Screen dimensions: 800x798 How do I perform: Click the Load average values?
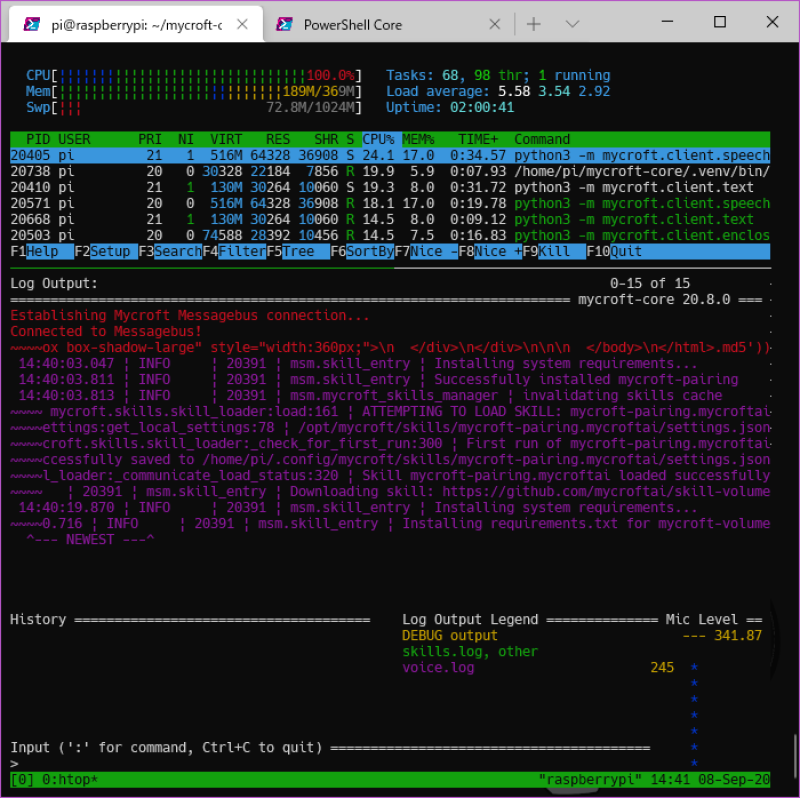(x=554, y=91)
